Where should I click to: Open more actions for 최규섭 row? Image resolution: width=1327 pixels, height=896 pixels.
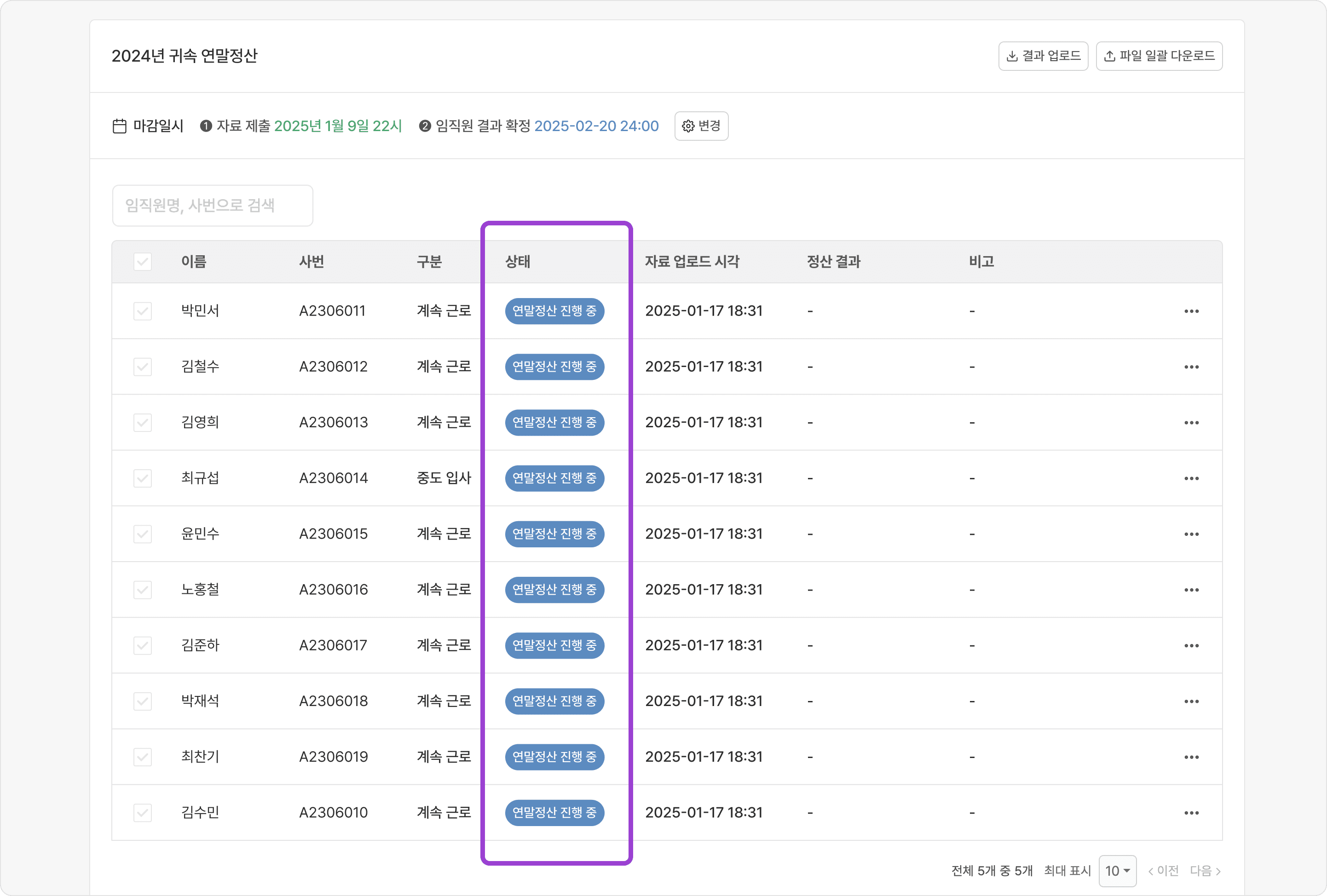click(x=1191, y=478)
